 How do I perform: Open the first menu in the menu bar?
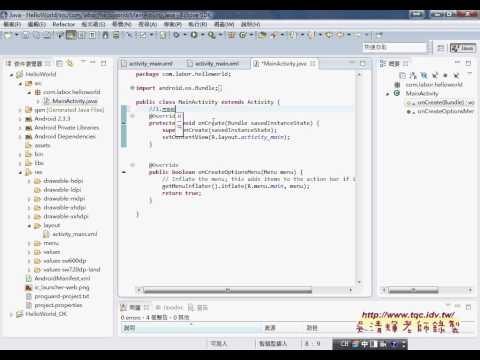pos(12,24)
